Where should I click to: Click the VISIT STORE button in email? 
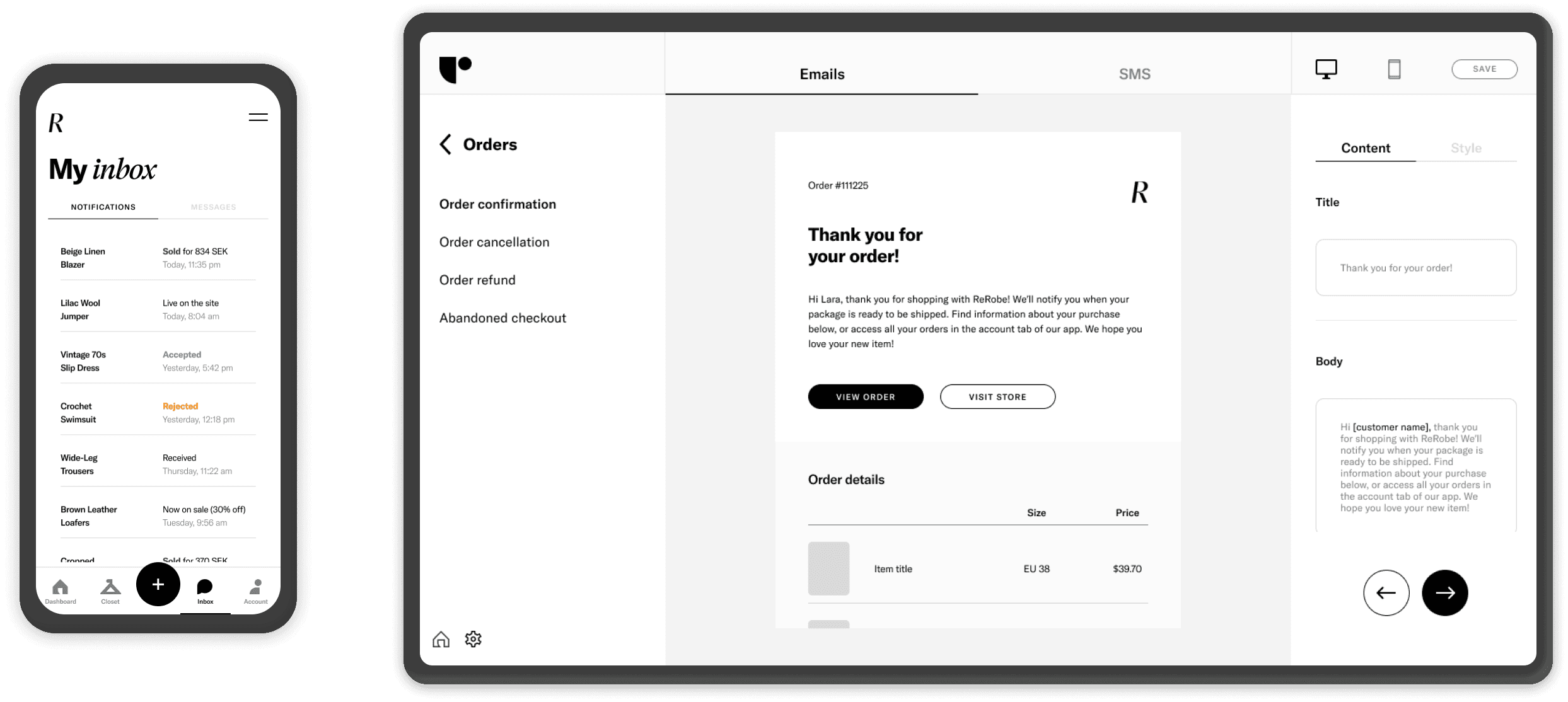point(996,397)
